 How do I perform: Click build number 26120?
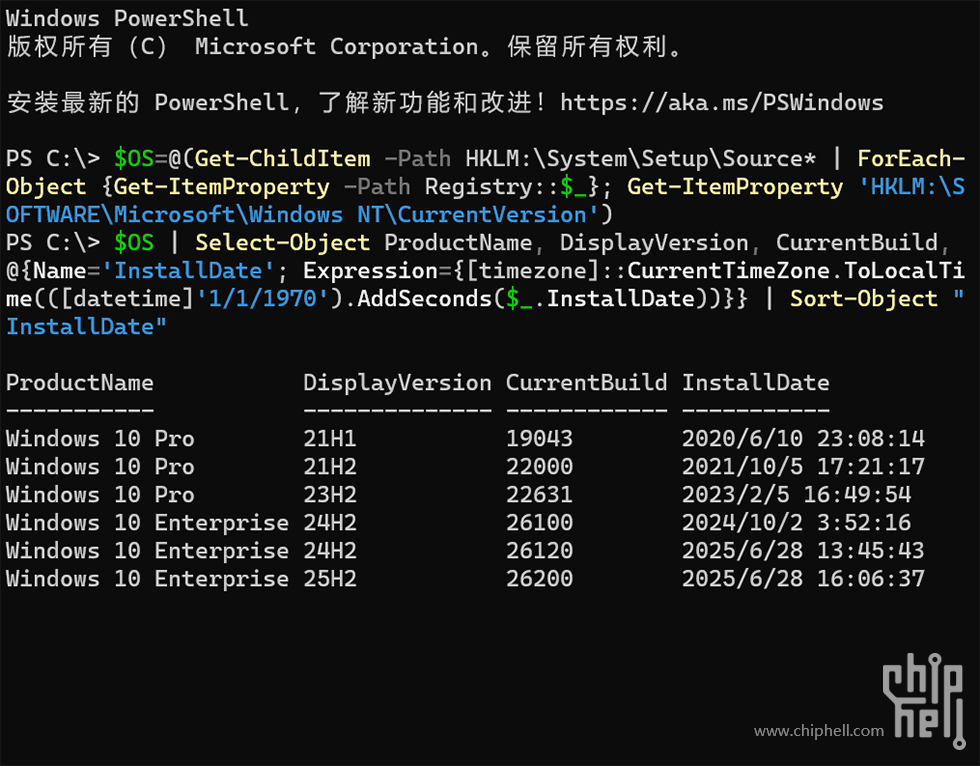coord(539,550)
